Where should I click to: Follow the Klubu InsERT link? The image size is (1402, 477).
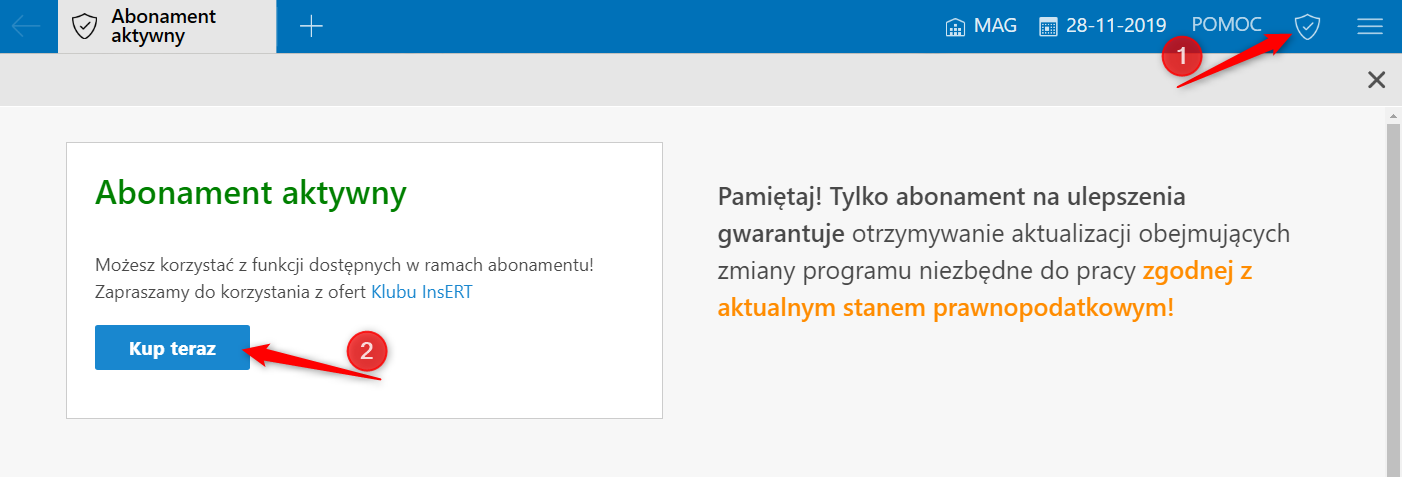click(421, 293)
